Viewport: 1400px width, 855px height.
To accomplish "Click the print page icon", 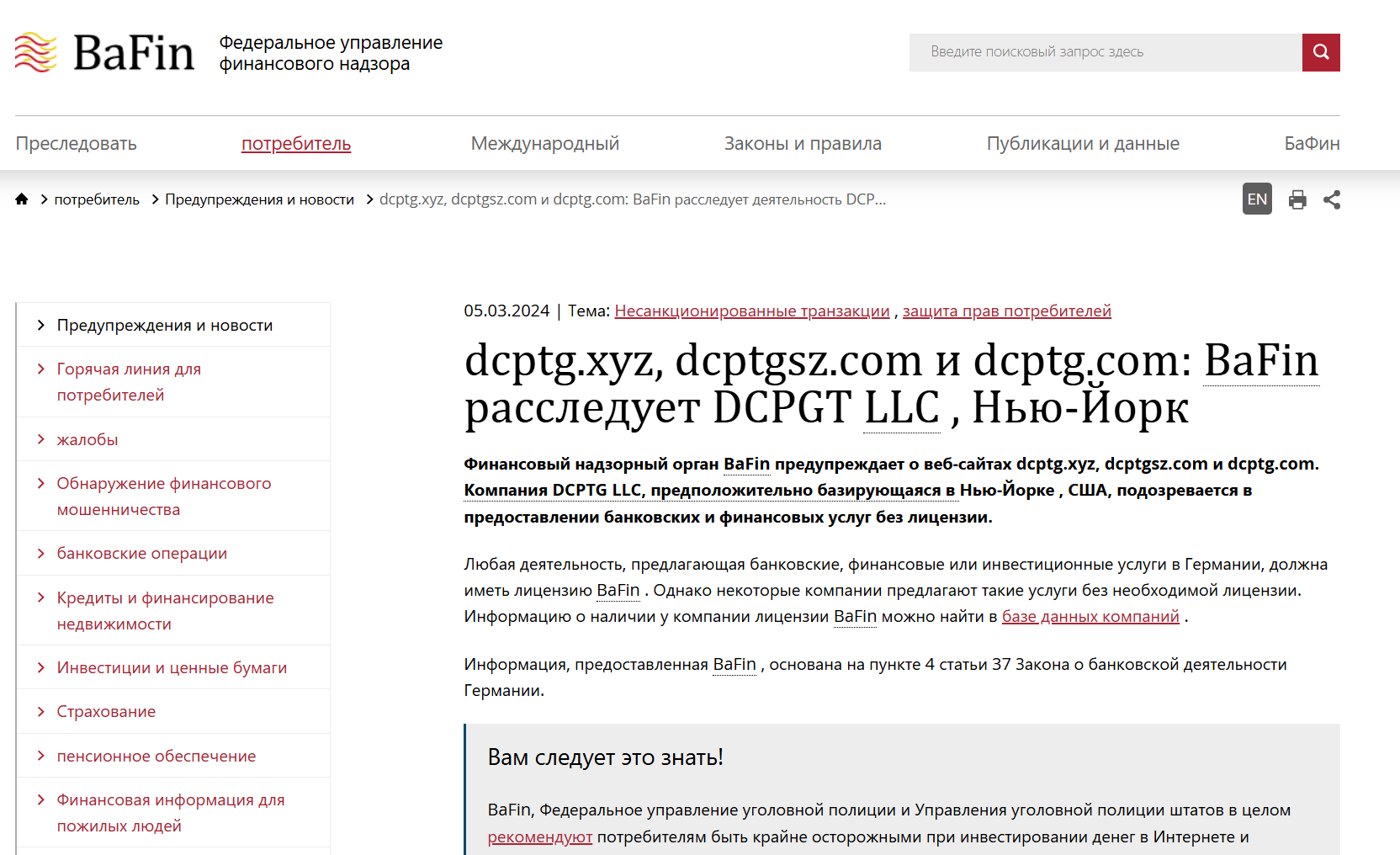I will point(1297,199).
